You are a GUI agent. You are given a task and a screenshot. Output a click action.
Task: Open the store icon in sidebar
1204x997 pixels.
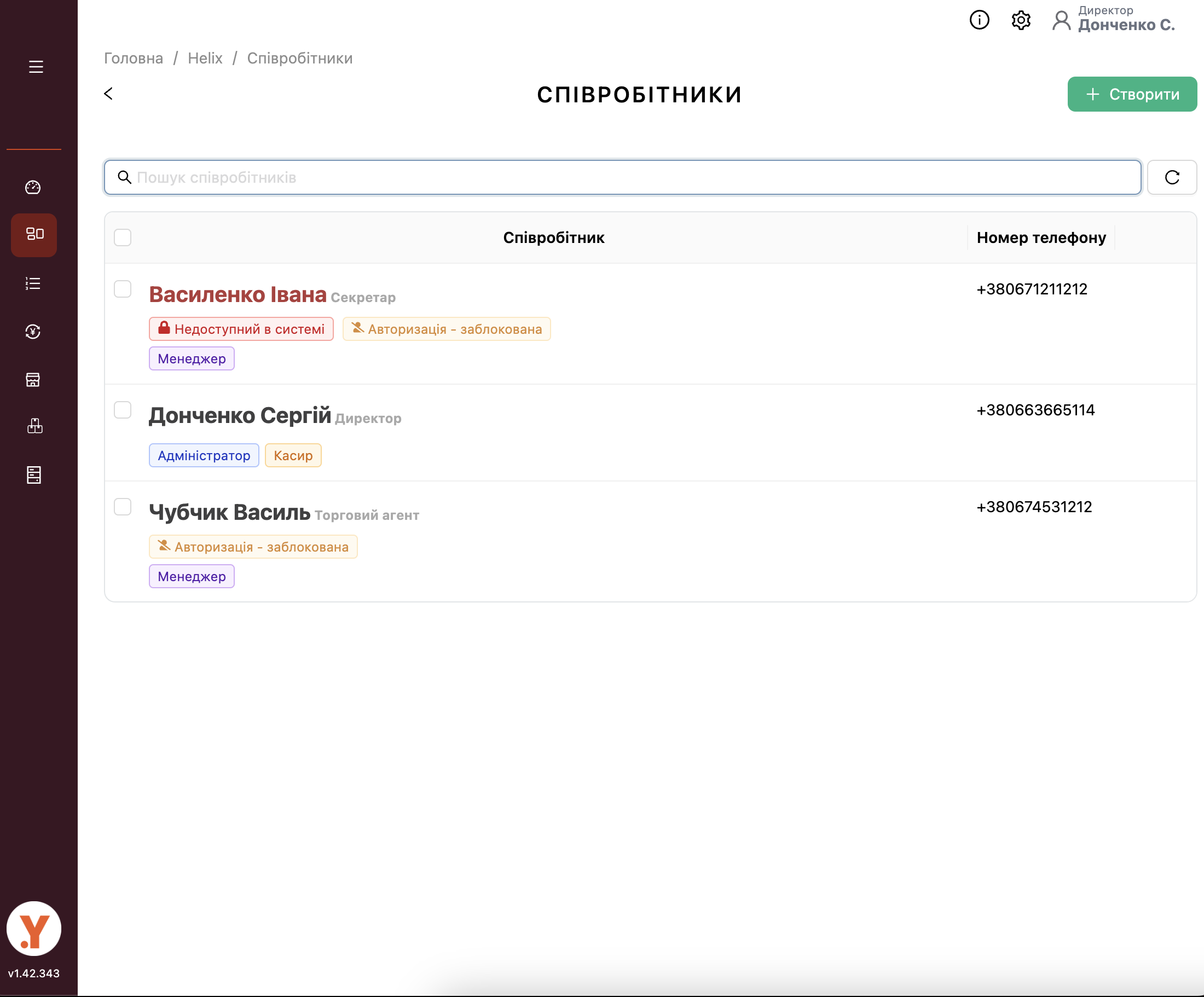33,380
